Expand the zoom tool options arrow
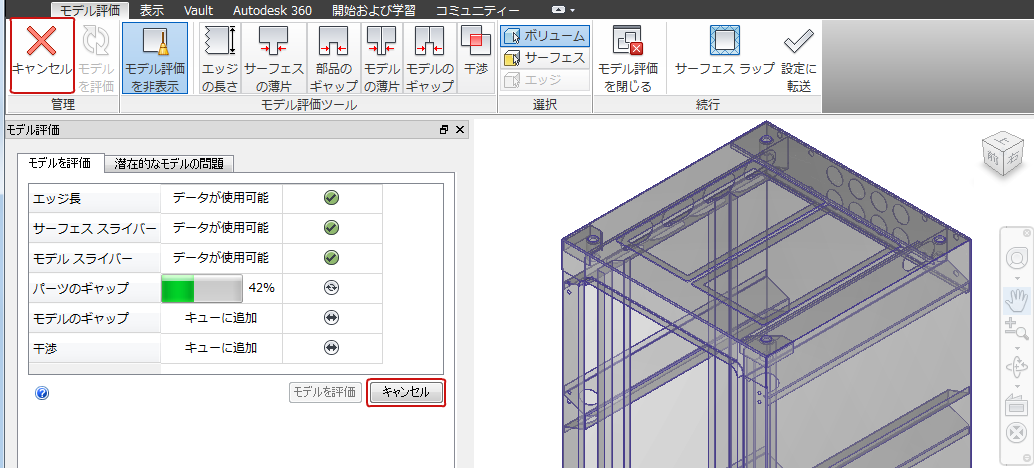 1017,347
